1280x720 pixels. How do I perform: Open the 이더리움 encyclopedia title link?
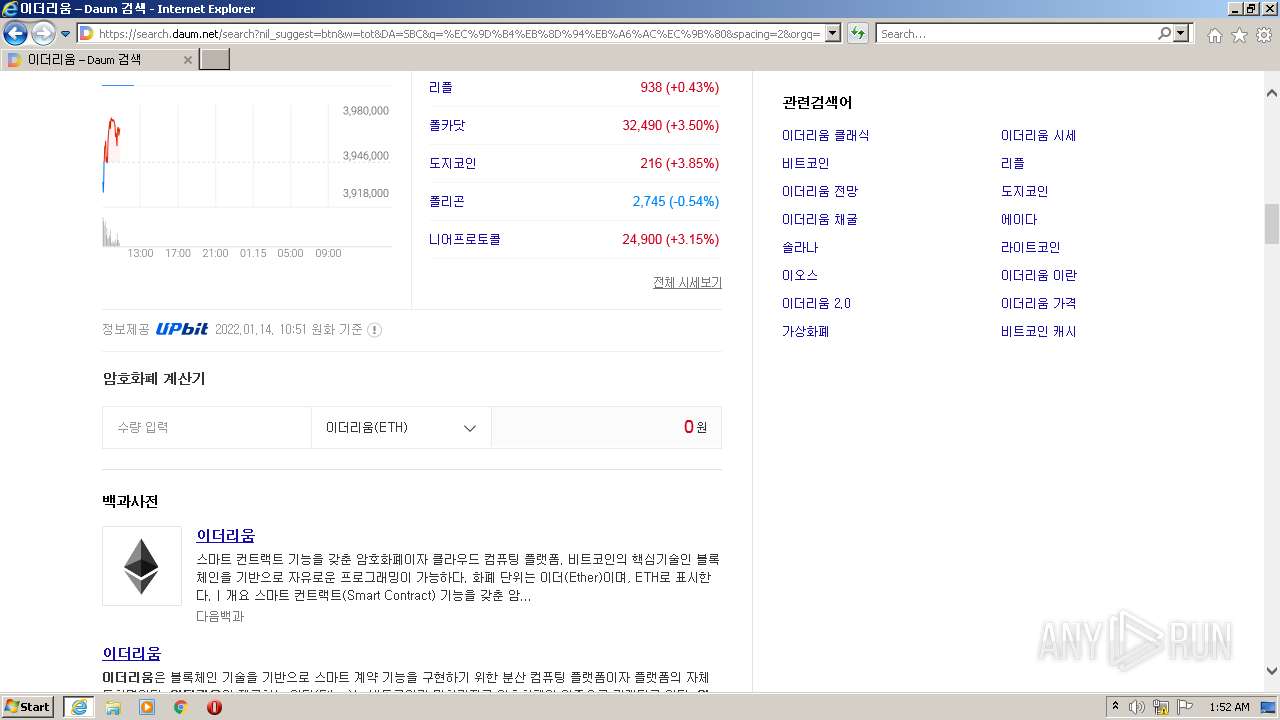(x=225, y=535)
